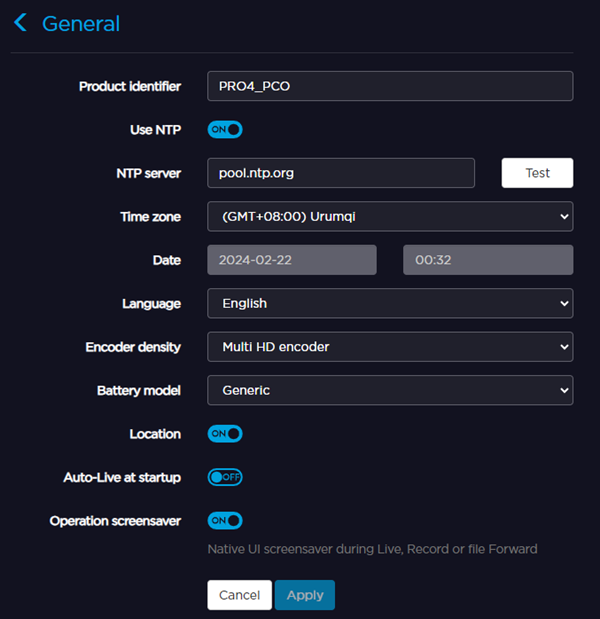This screenshot has width=600, height=619.
Task: Click the date field showing 2024-02-22
Action: (292, 260)
